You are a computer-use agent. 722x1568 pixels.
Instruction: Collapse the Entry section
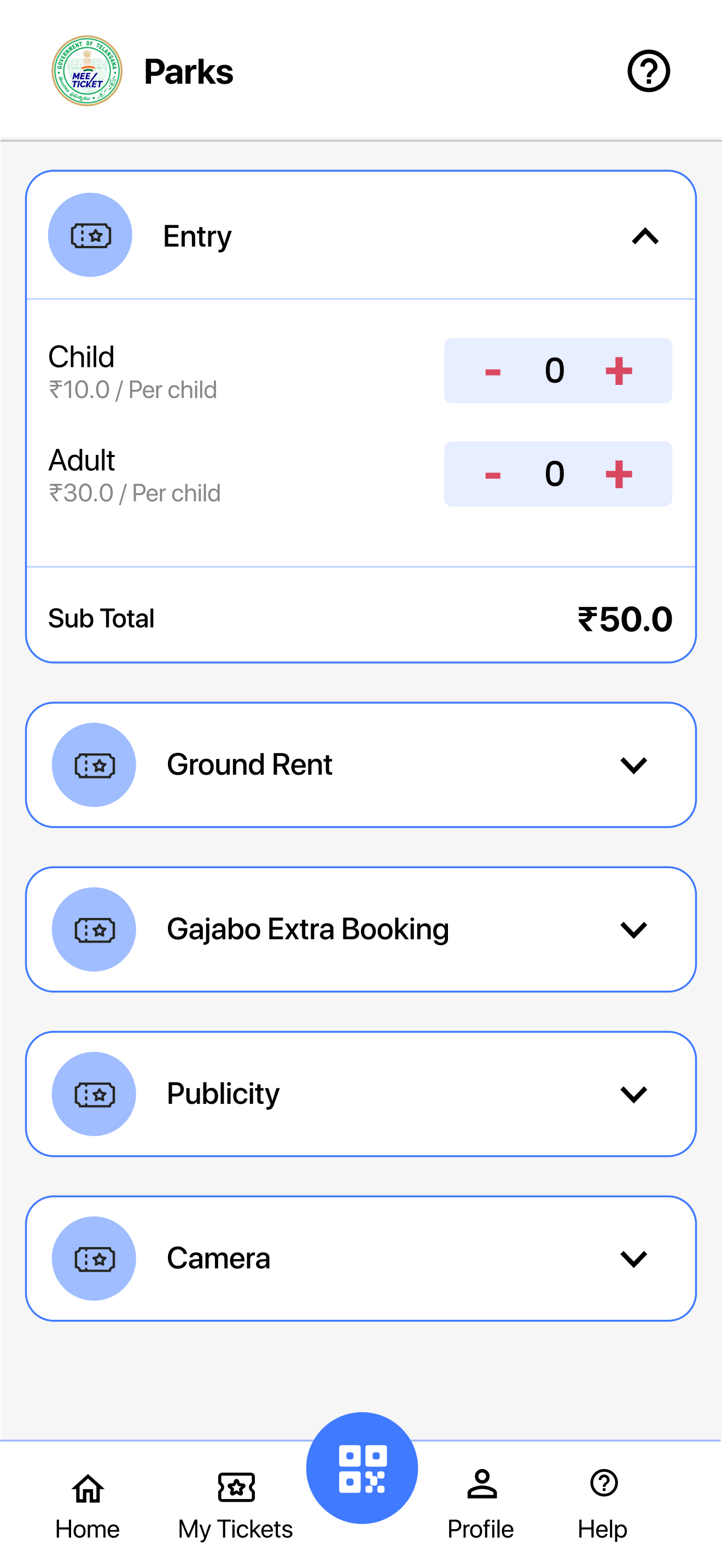(645, 236)
